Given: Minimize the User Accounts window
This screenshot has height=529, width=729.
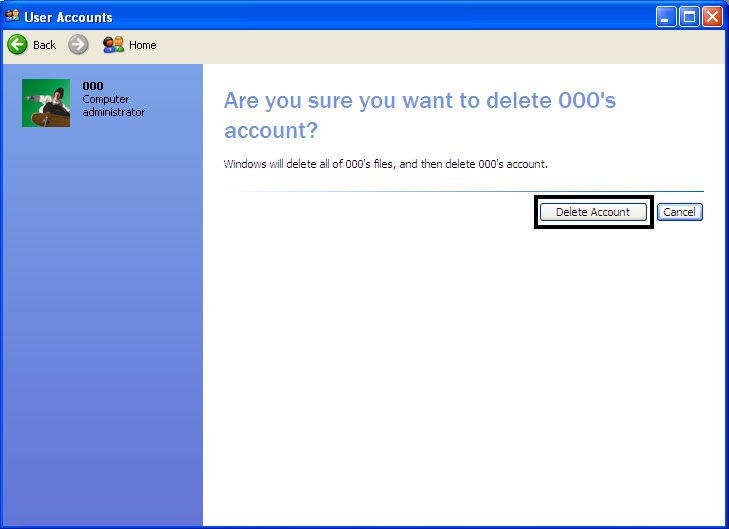Looking at the screenshot, I should click(x=666, y=17).
